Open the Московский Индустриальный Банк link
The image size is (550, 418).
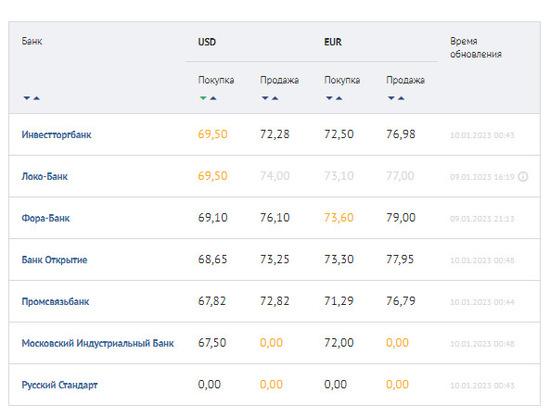point(98,343)
